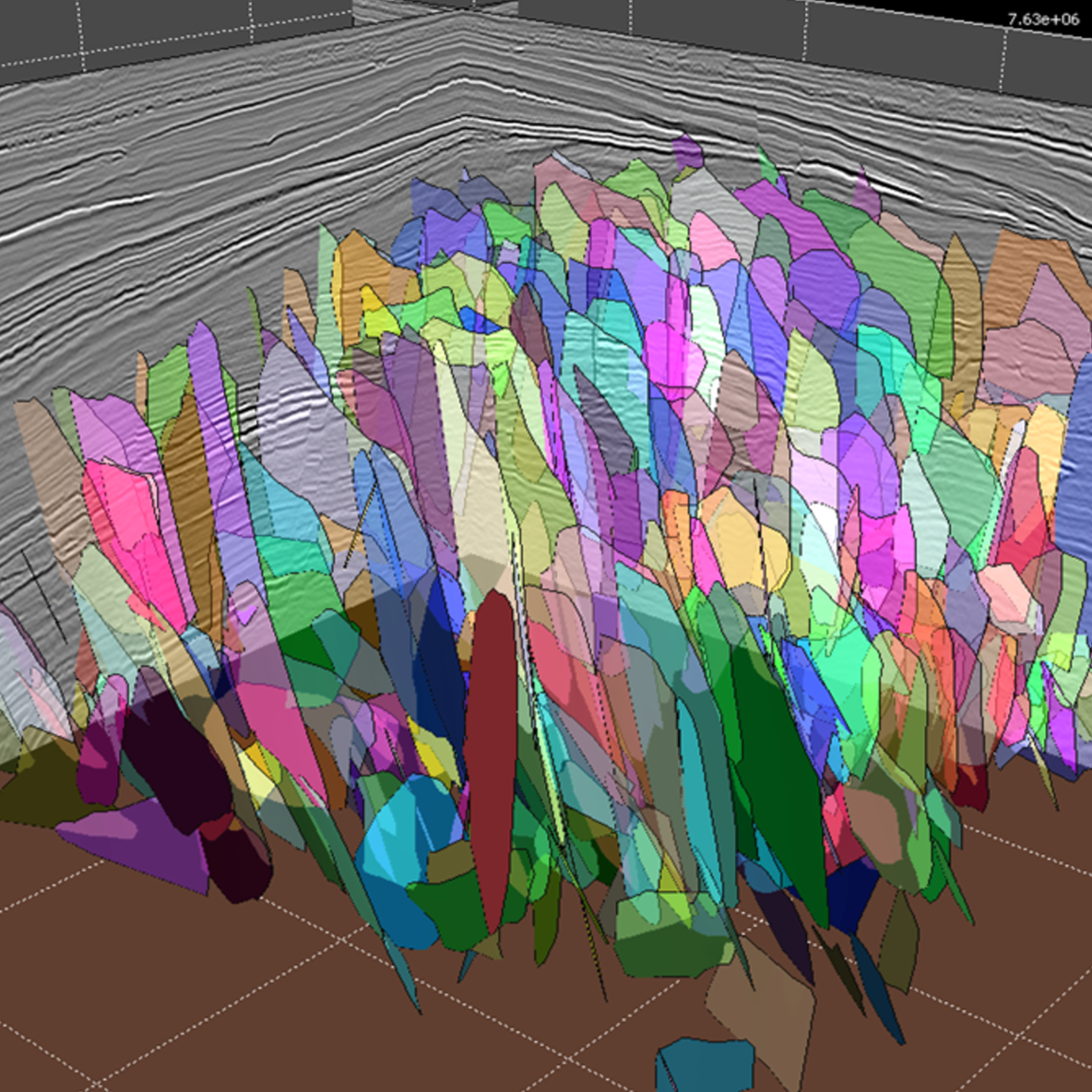The image size is (1092, 1092).
Task: Select the pale lavender fault surface
Action: [304, 443]
